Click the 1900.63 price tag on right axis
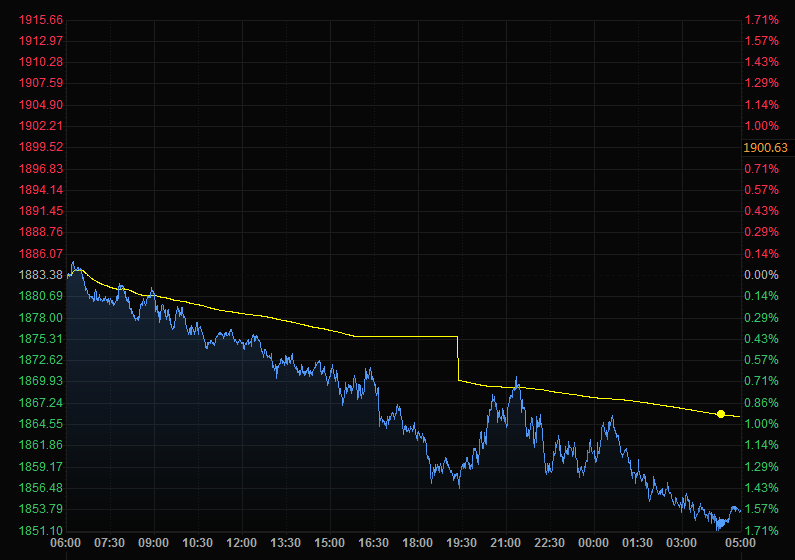 coord(765,148)
